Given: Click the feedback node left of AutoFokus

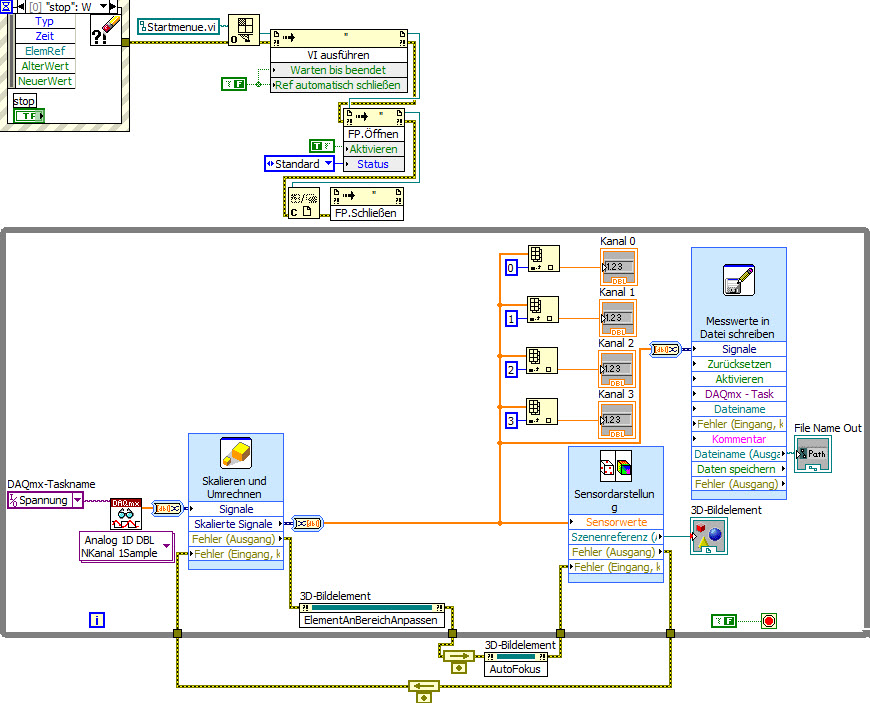Looking at the screenshot, I should [x=459, y=661].
